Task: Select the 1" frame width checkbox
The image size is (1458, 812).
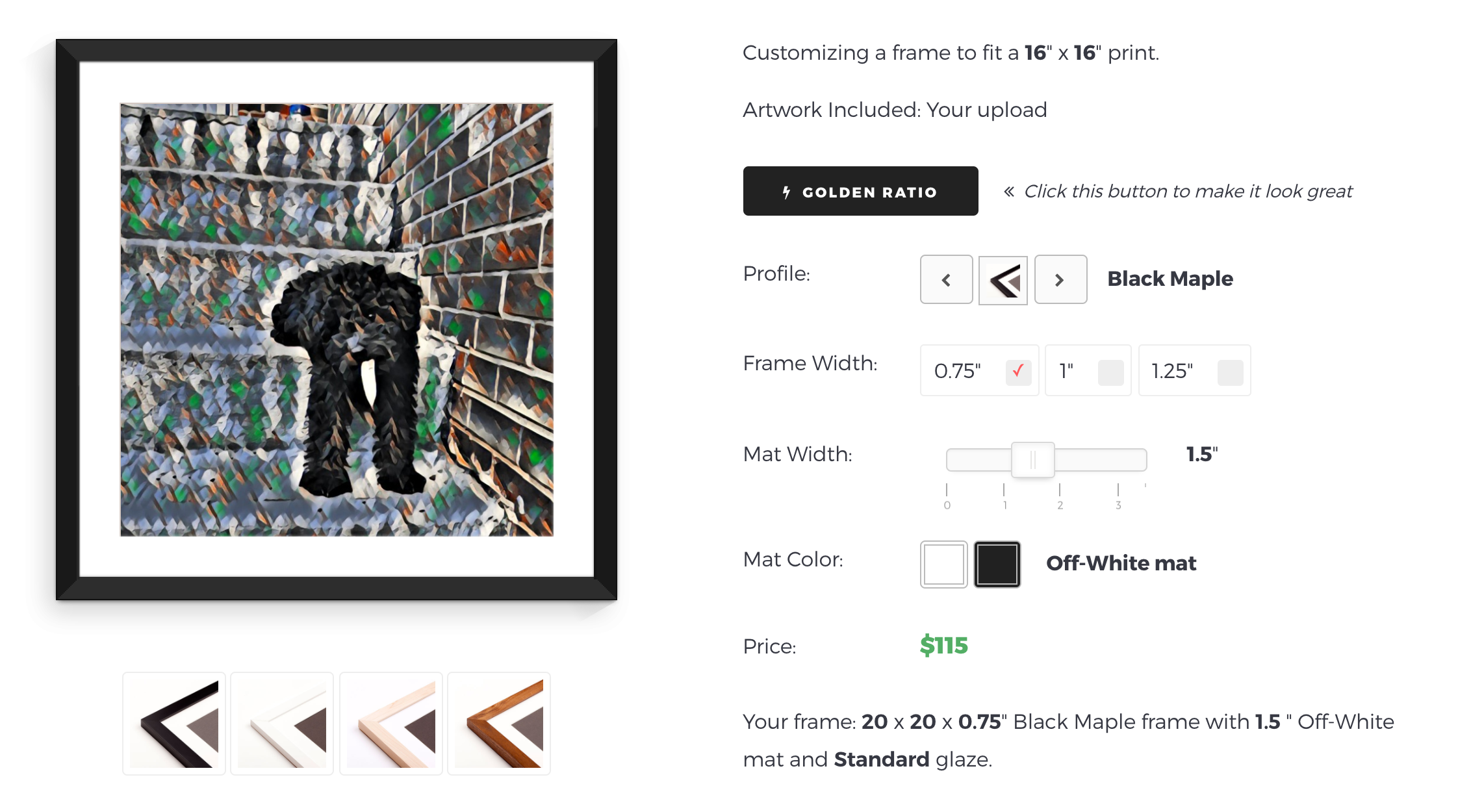Action: click(x=1110, y=372)
